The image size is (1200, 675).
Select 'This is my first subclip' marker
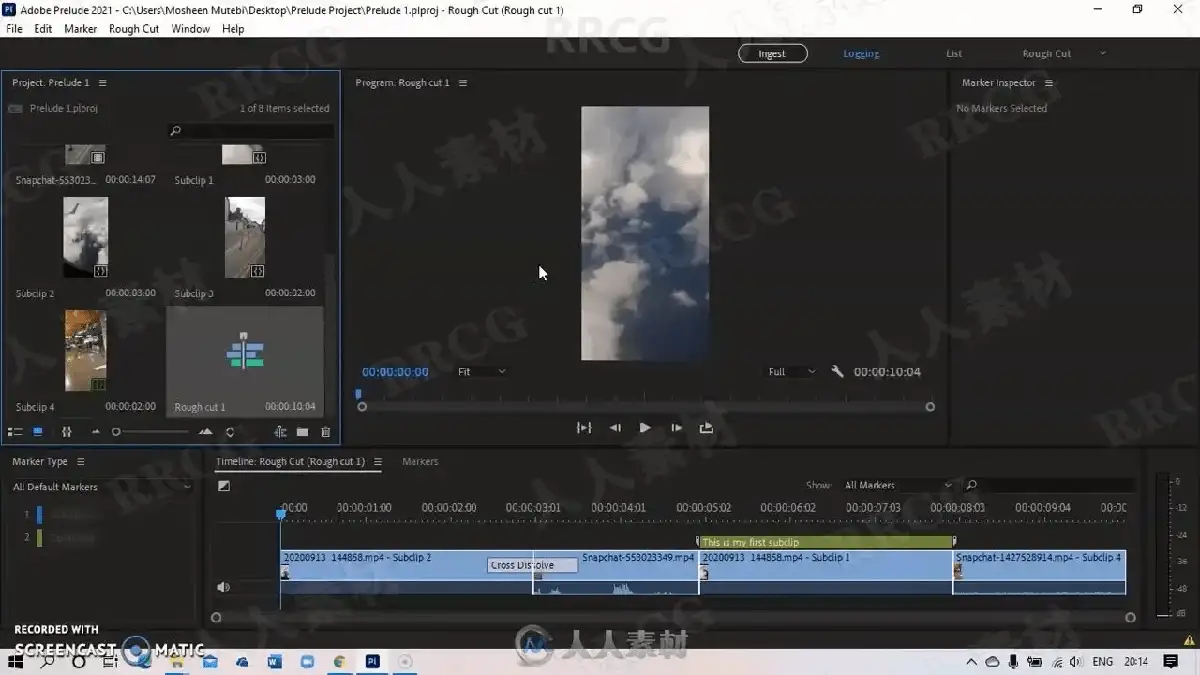(825, 542)
